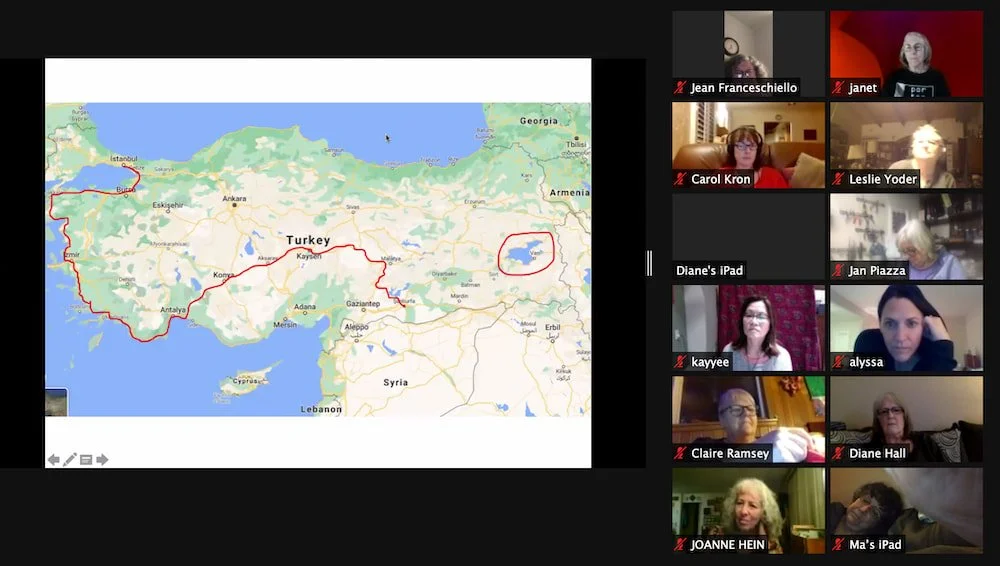
Task: Click alyssa's muted microphone icon
Action: pos(838,362)
